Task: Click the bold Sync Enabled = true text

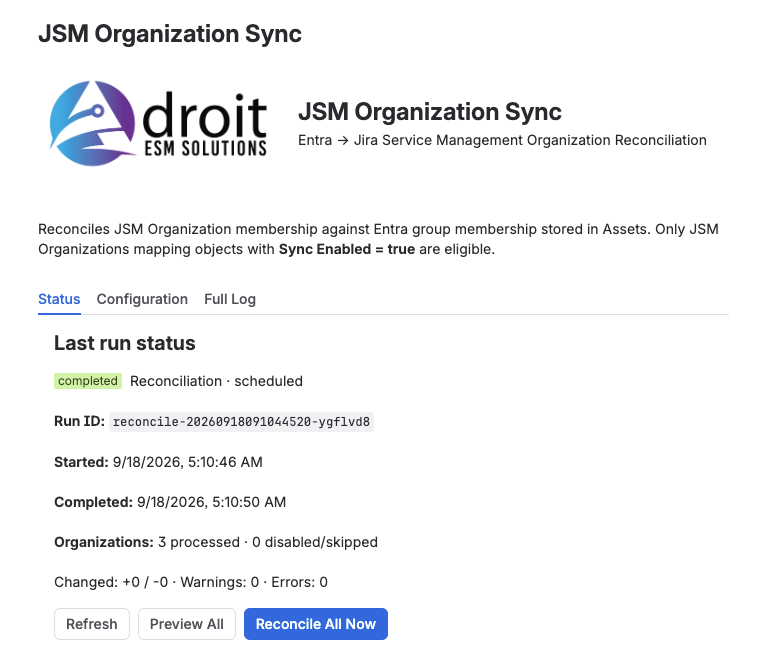Action: [347, 249]
